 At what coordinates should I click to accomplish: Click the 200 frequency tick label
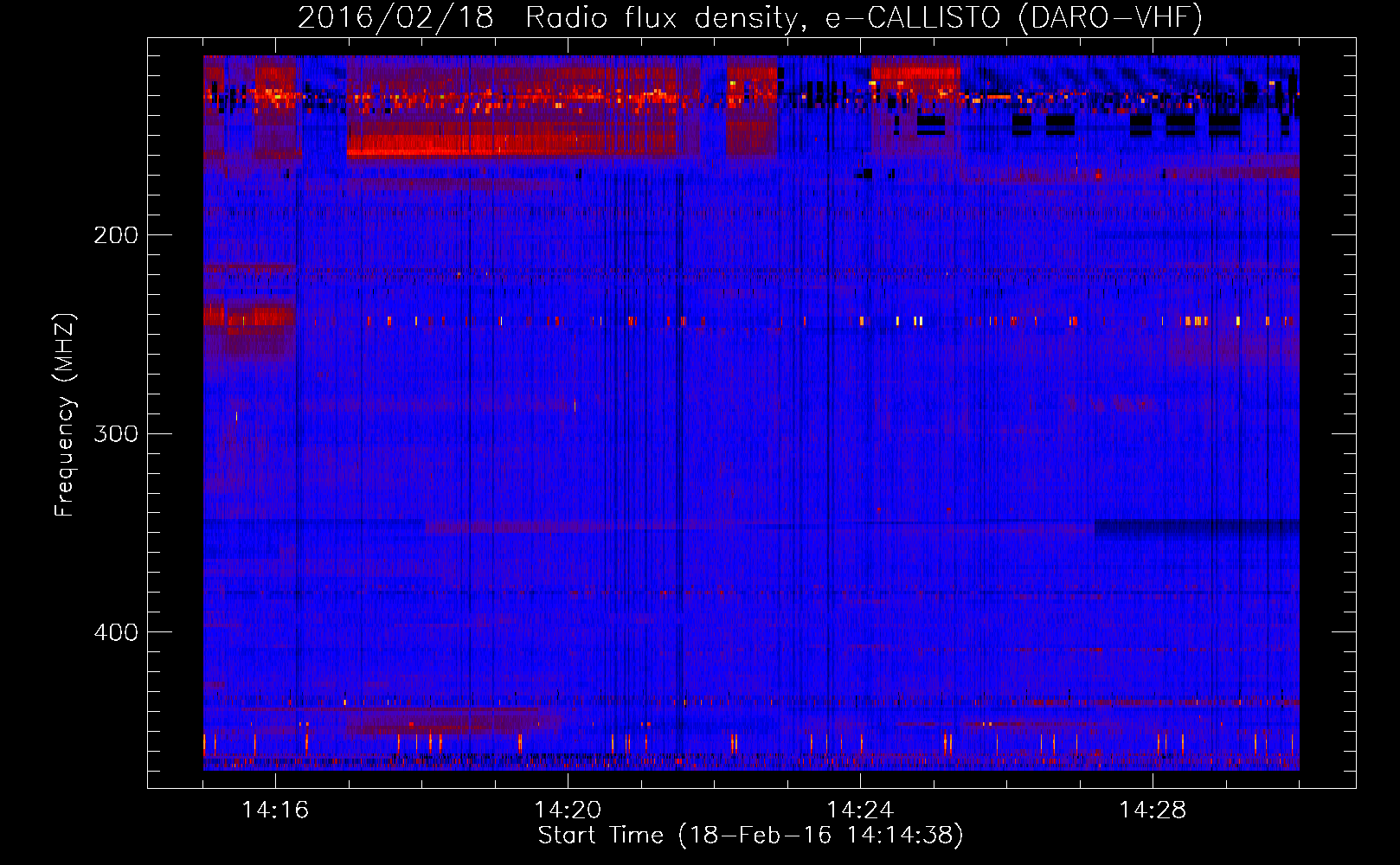tap(116, 235)
